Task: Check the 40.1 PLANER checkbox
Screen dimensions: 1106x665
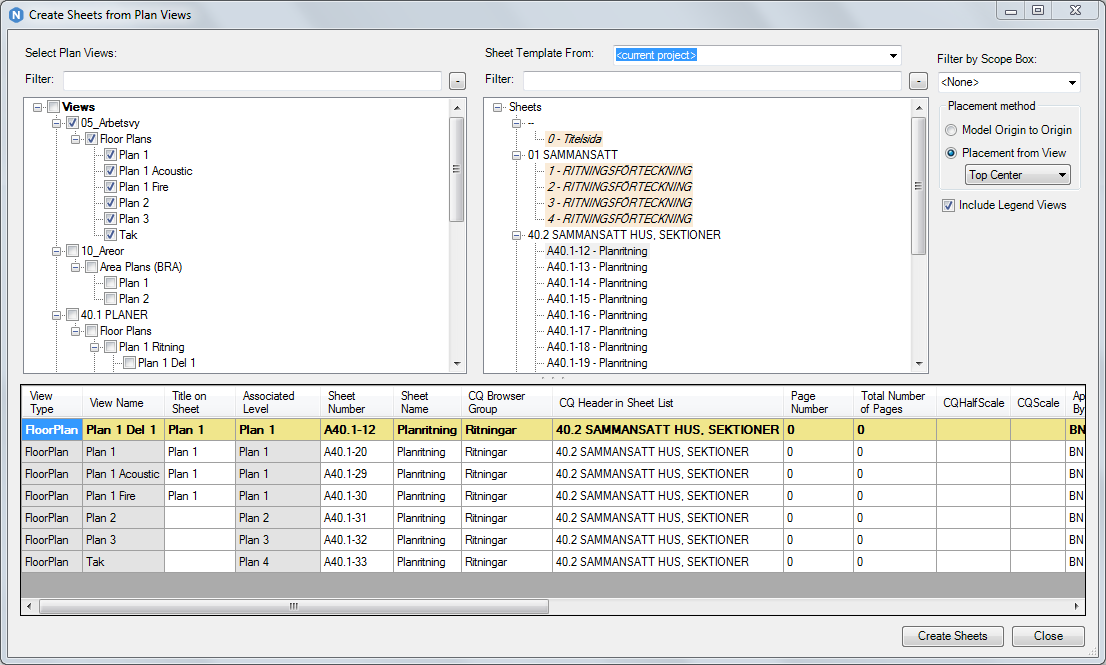Action: pyautogui.click(x=72, y=314)
